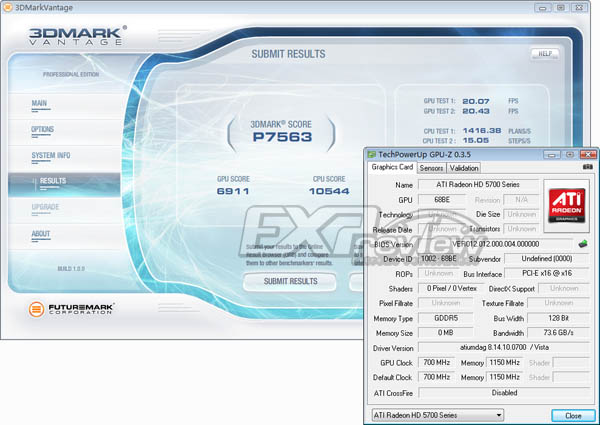Click the GPU-Z title bar icon
Screen dimensions: 600x425
[x=371, y=155]
